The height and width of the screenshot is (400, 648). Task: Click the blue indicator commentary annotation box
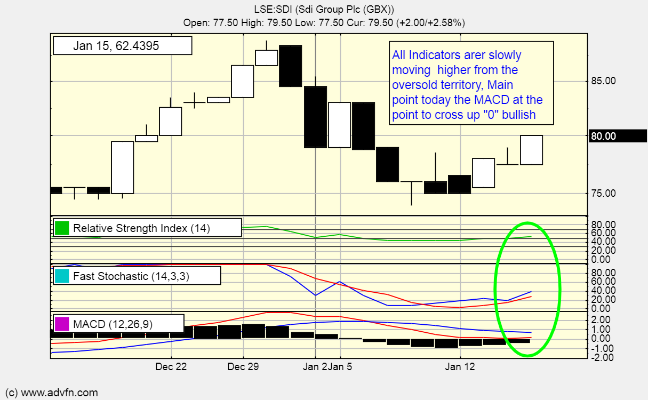coord(471,83)
